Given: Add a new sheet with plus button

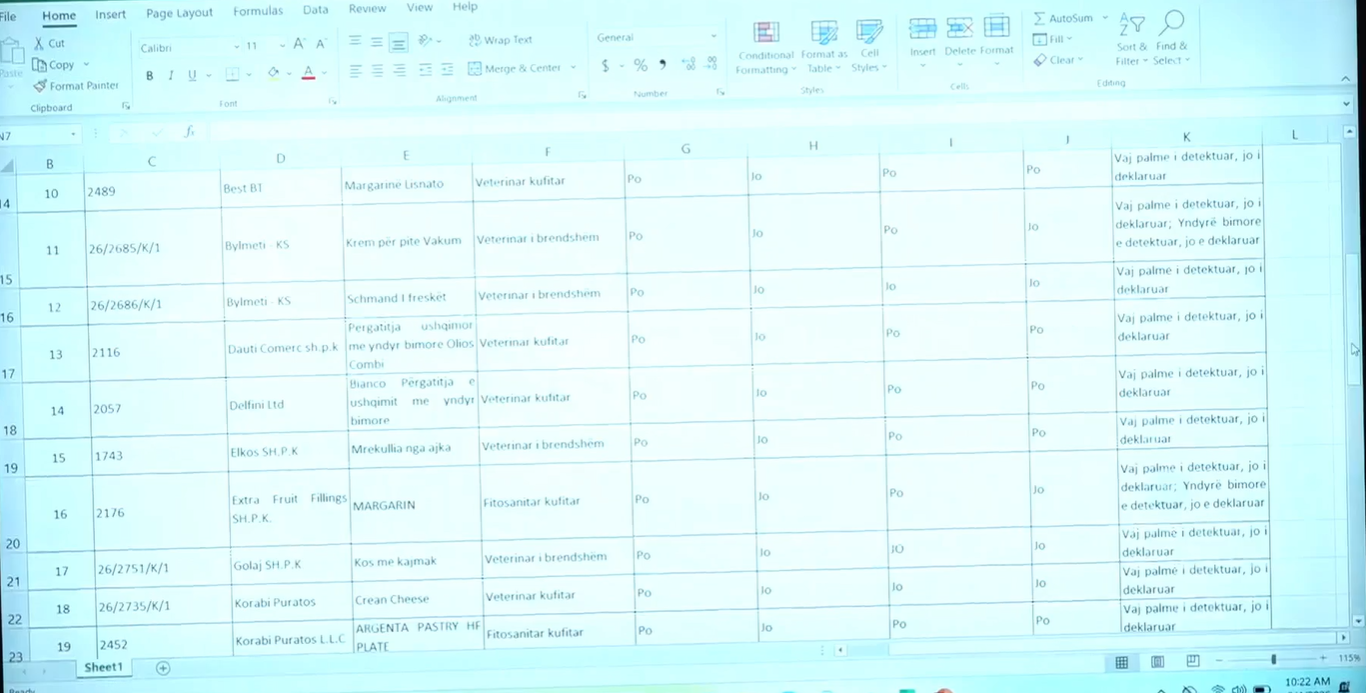Looking at the screenshot, I should tap(163, 668).
